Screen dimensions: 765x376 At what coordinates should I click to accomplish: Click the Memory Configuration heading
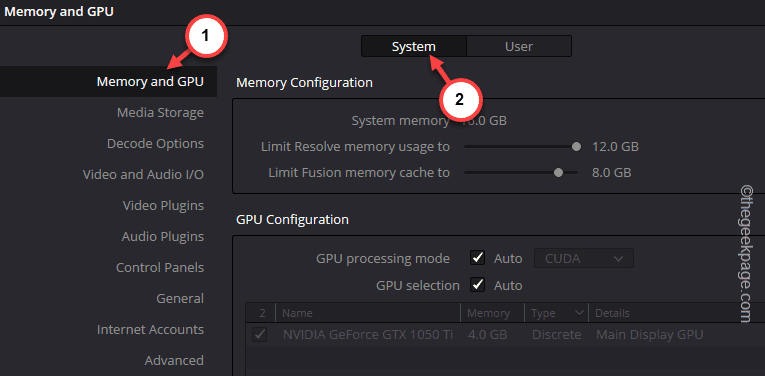[304, 82]
